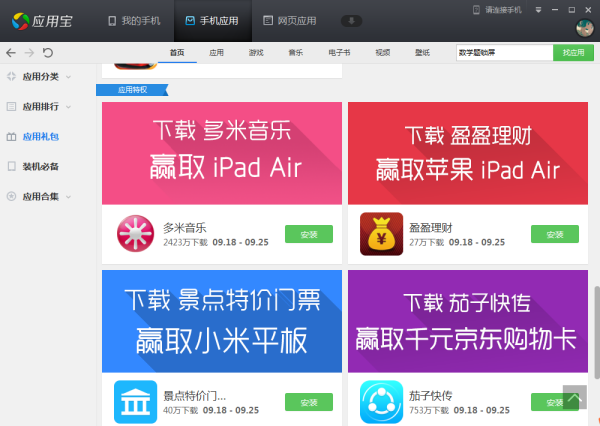
Task: Open the title bar dropdown menu arrow
Action: tap(538, 10)
